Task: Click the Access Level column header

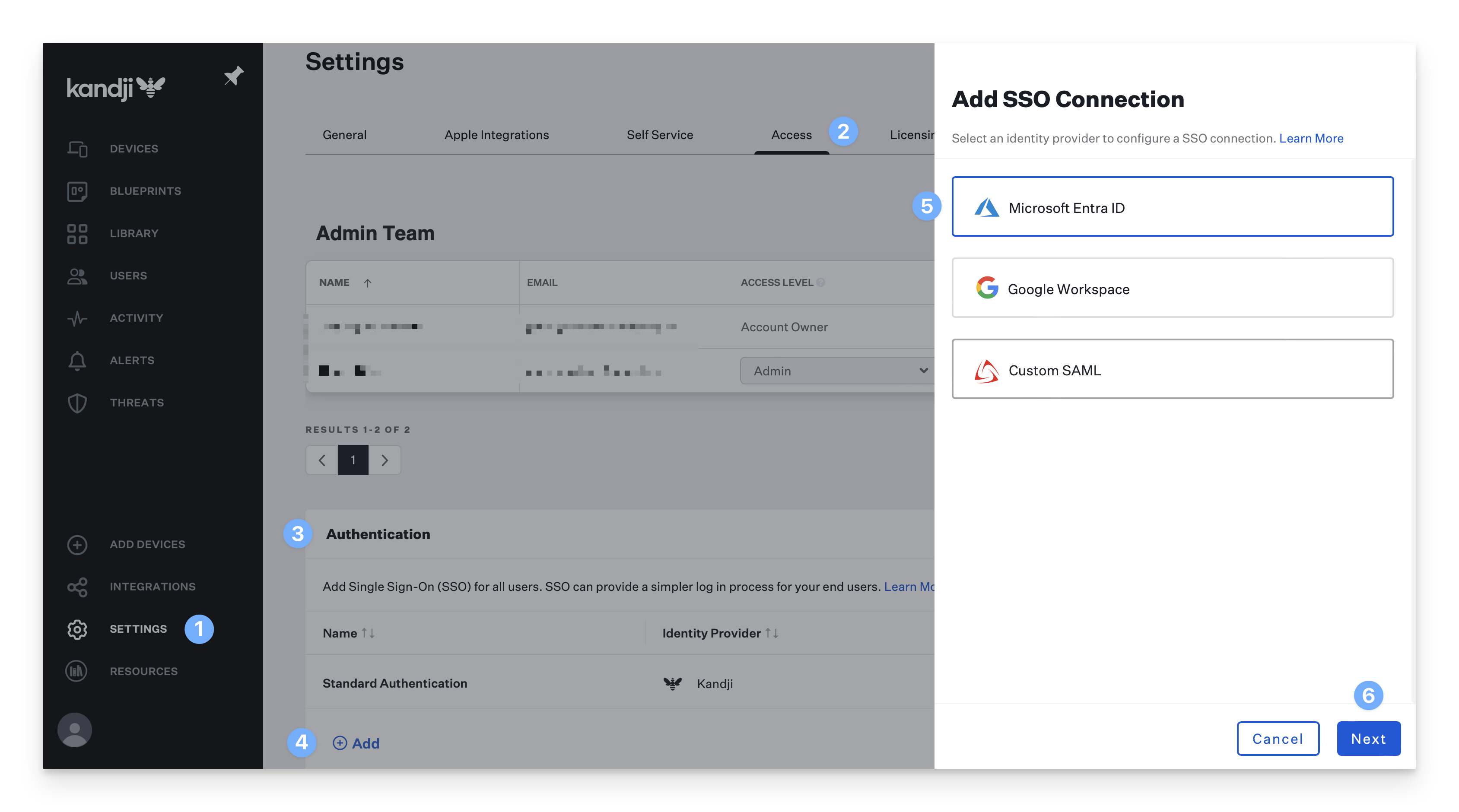Action: [x=776, y=282]
